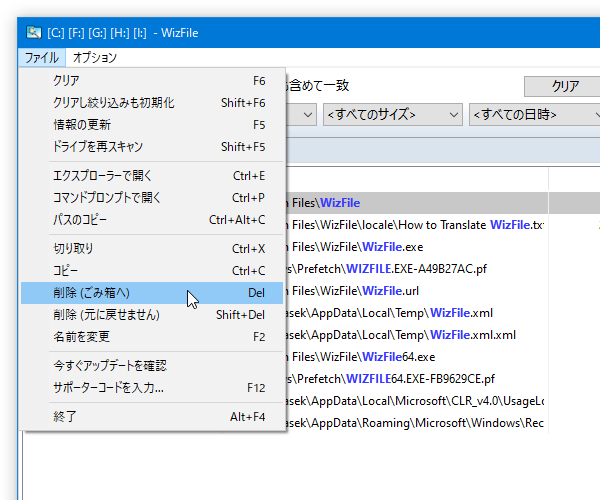Open the ファイル menu
Viewport: 600px width, 500px height.
click(42, 57)
